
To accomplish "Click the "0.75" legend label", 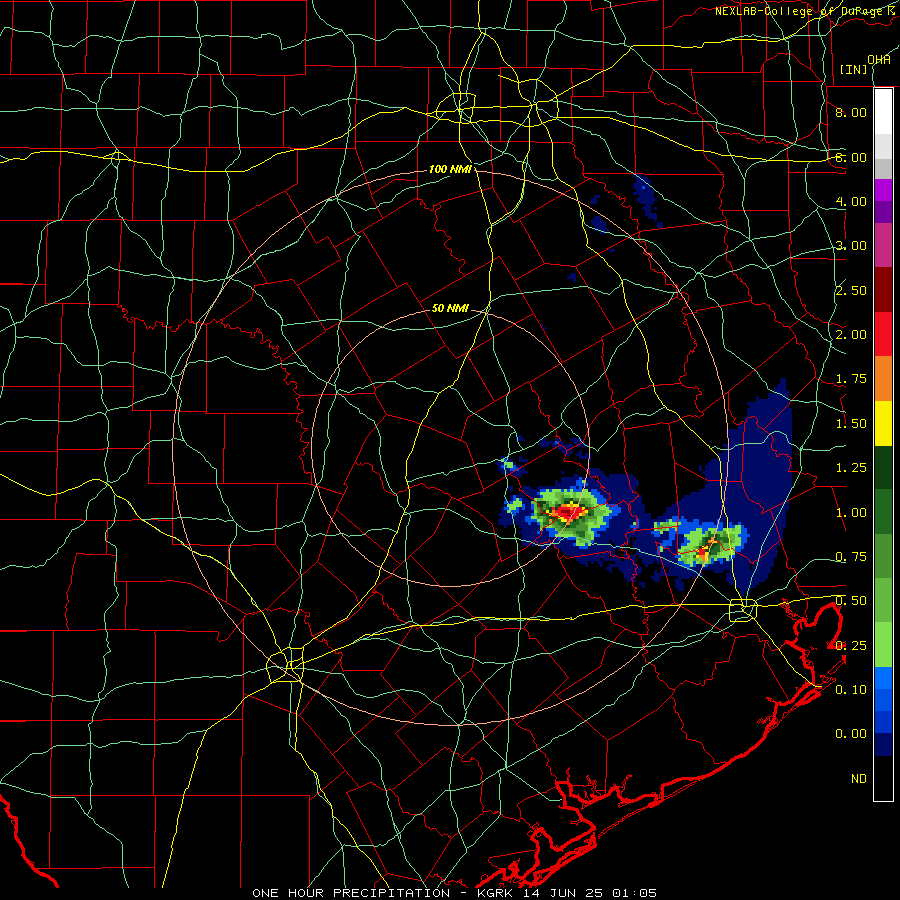I will point(851,557).
